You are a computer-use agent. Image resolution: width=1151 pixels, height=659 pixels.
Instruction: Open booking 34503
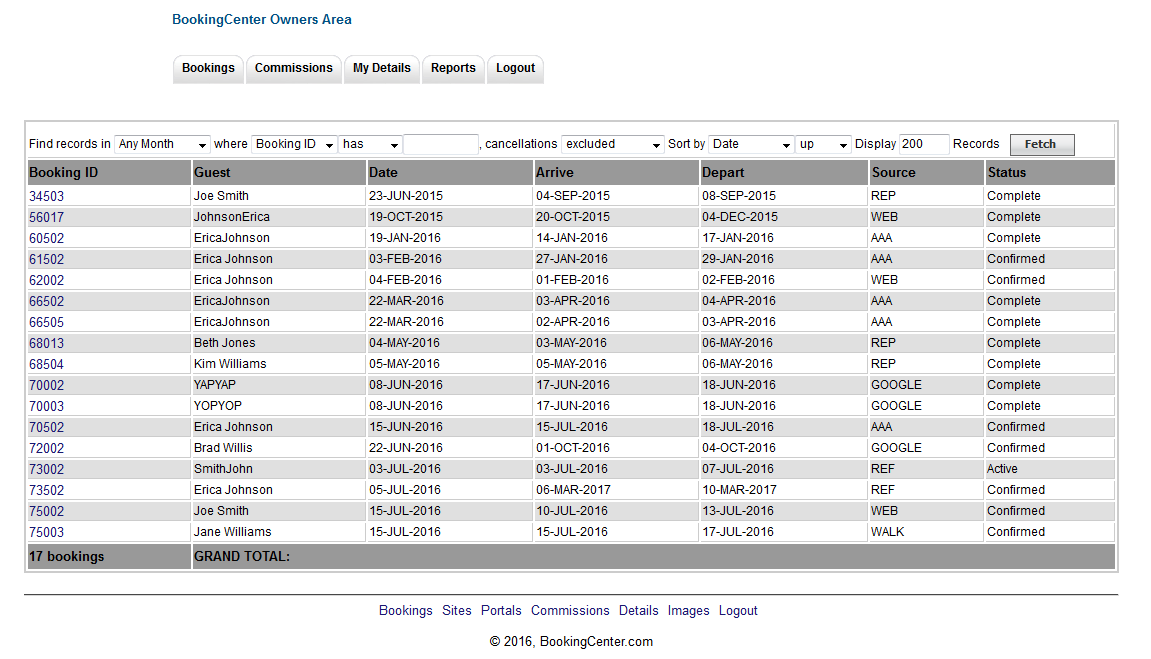[46, 197]
